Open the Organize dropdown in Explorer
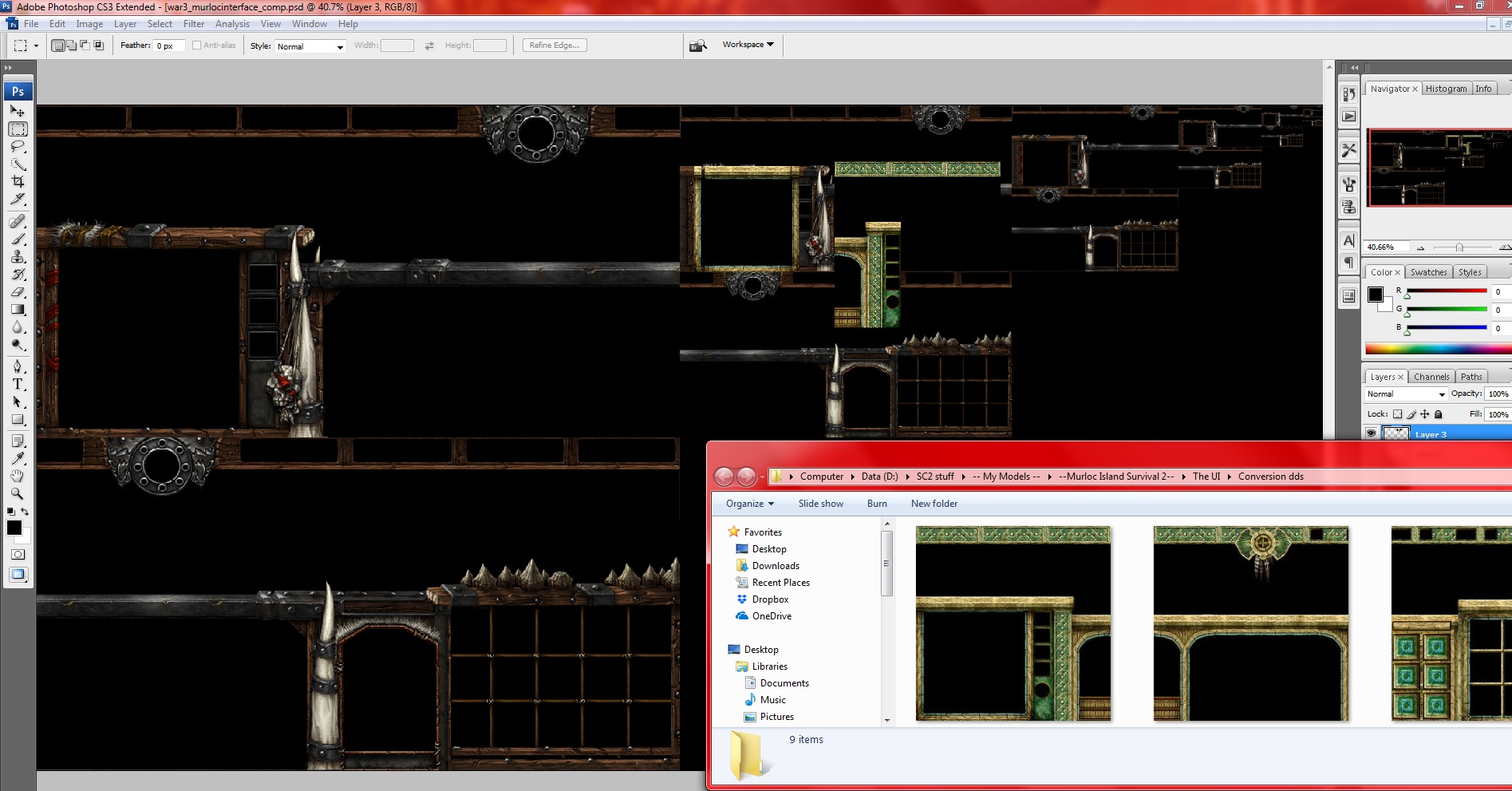The width and height of the screenshot is (1512, 791). [749, 504]
